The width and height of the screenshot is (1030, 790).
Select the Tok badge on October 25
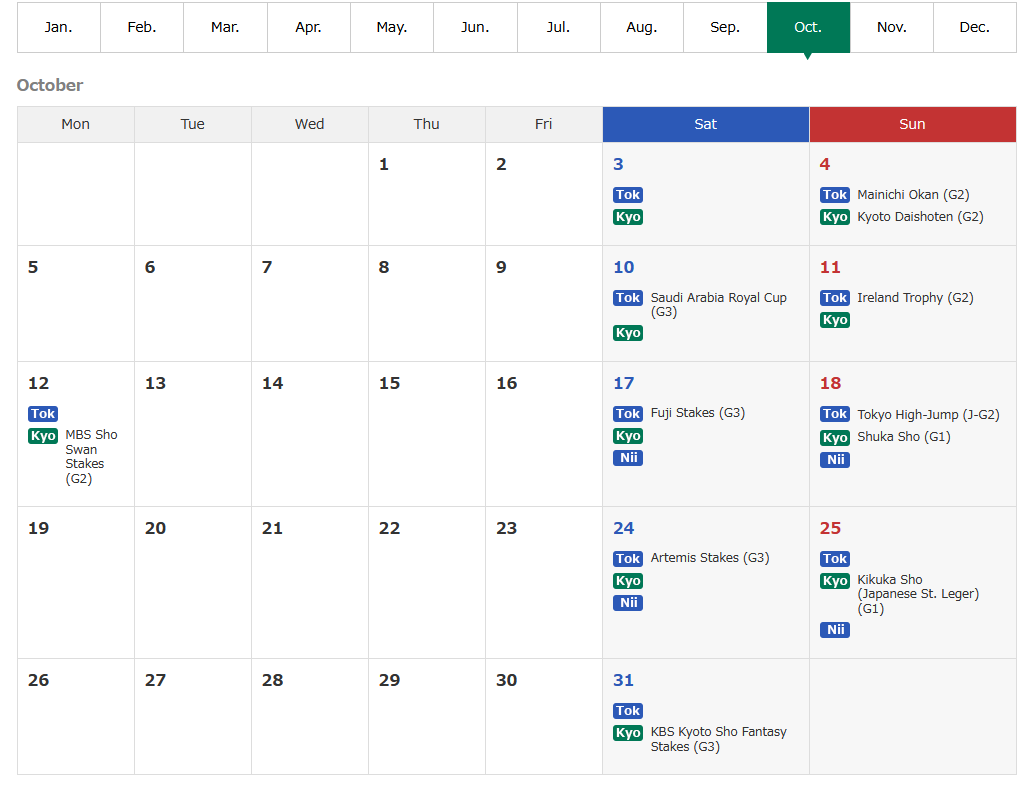click(835, 559)
